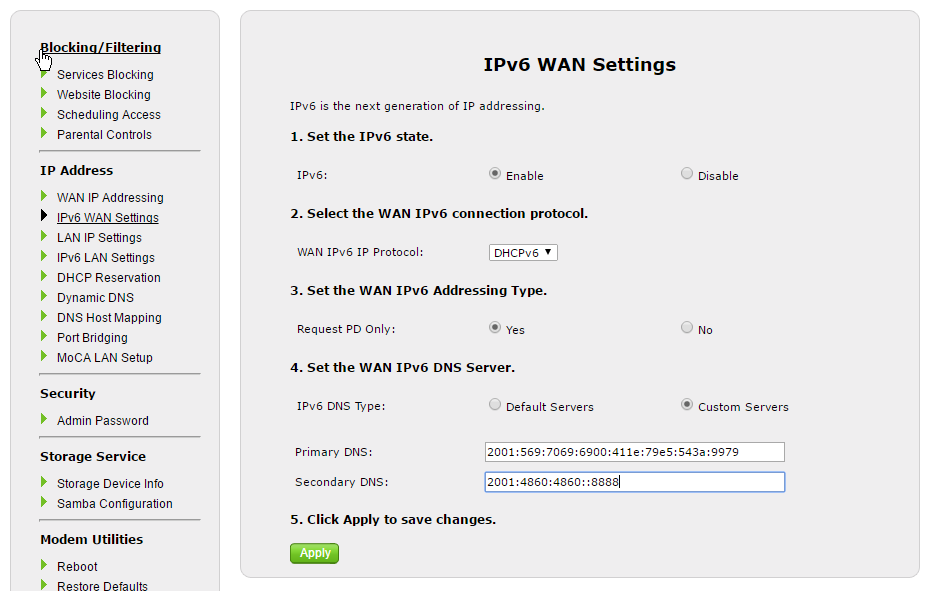Open the Blocking/Filtering section link
The image size is (933, 591).
tap(100, 48)
